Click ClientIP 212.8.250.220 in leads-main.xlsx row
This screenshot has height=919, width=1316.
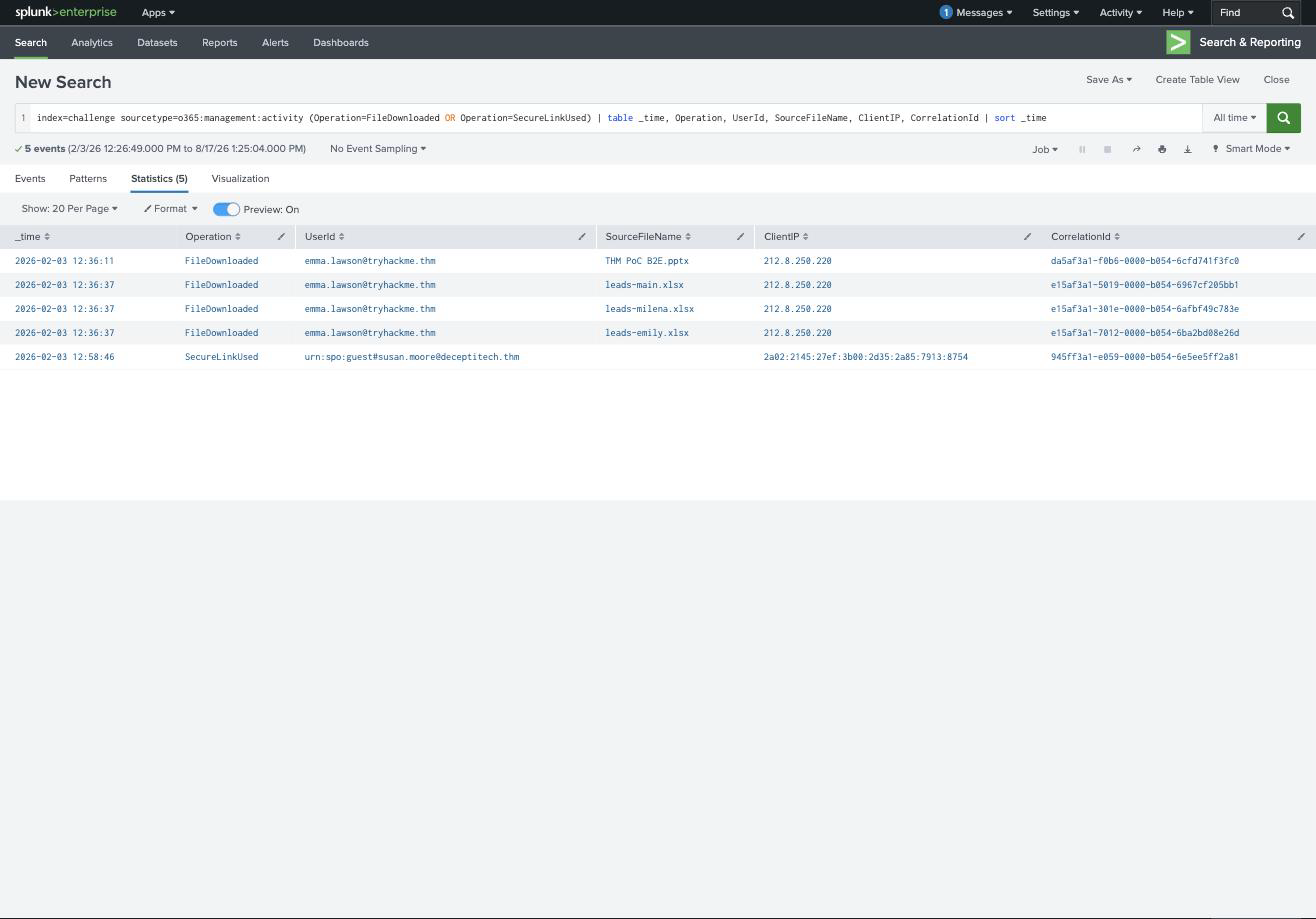(797, 285)
